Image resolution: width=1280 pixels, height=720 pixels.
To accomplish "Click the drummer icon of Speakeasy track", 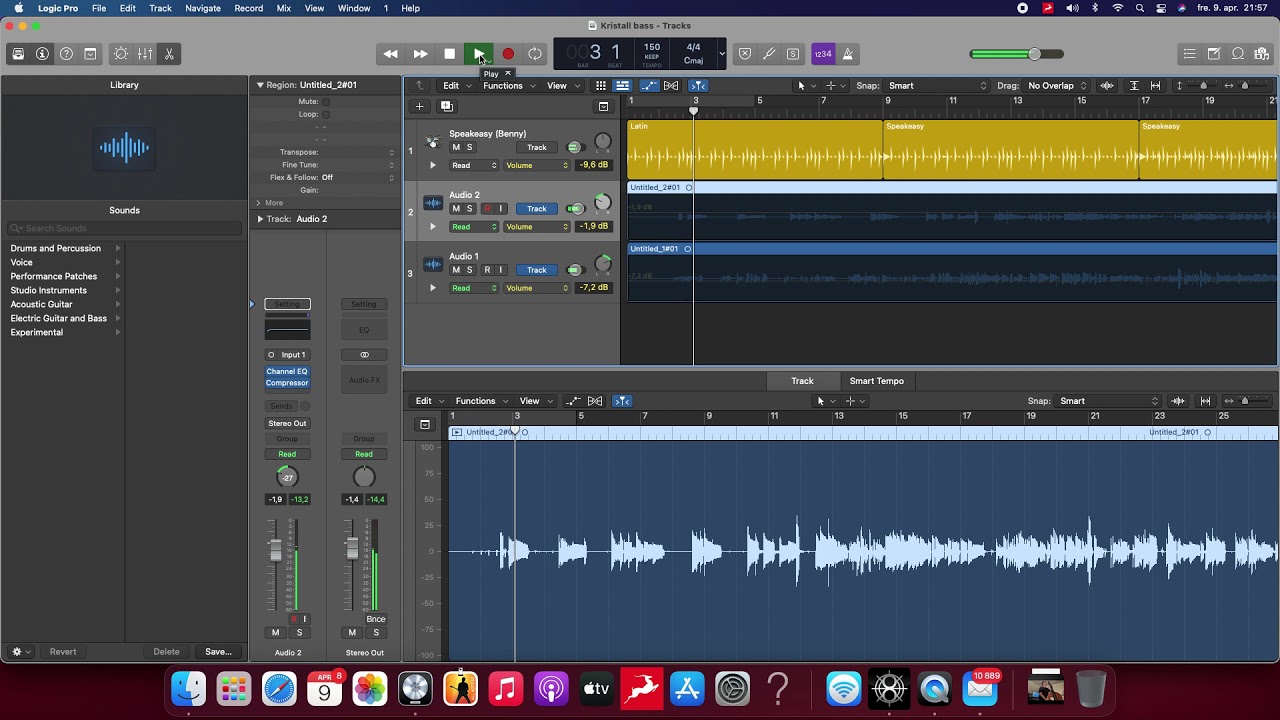I will [432, 141].
